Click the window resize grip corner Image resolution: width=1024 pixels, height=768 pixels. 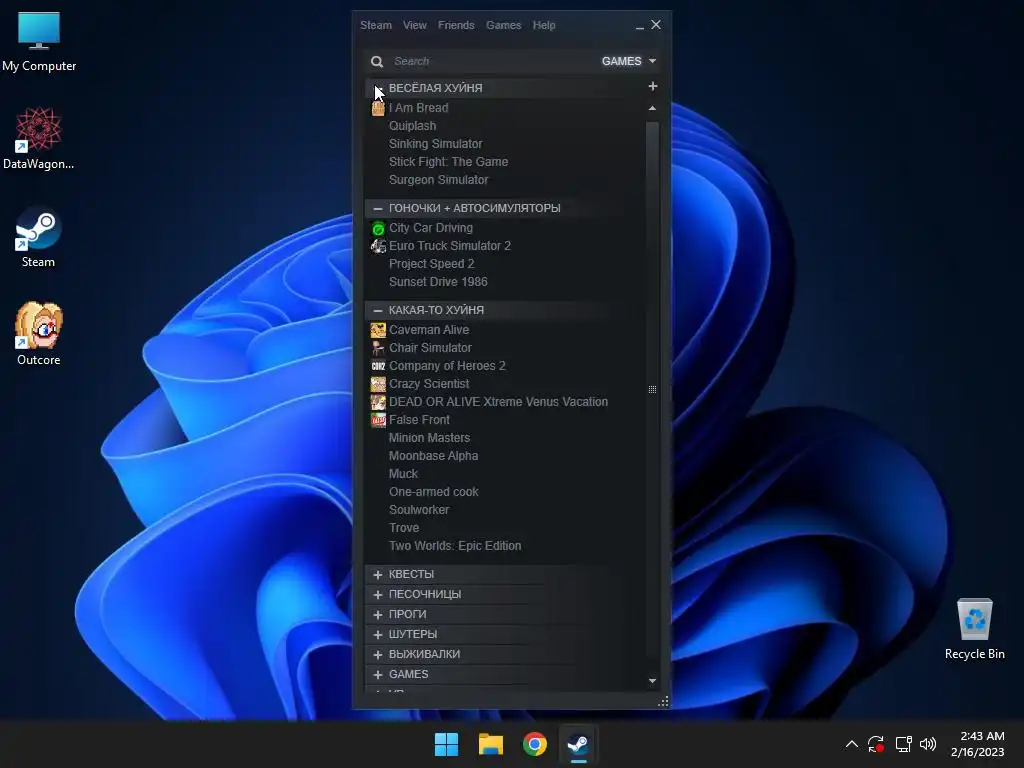[664, 701]
